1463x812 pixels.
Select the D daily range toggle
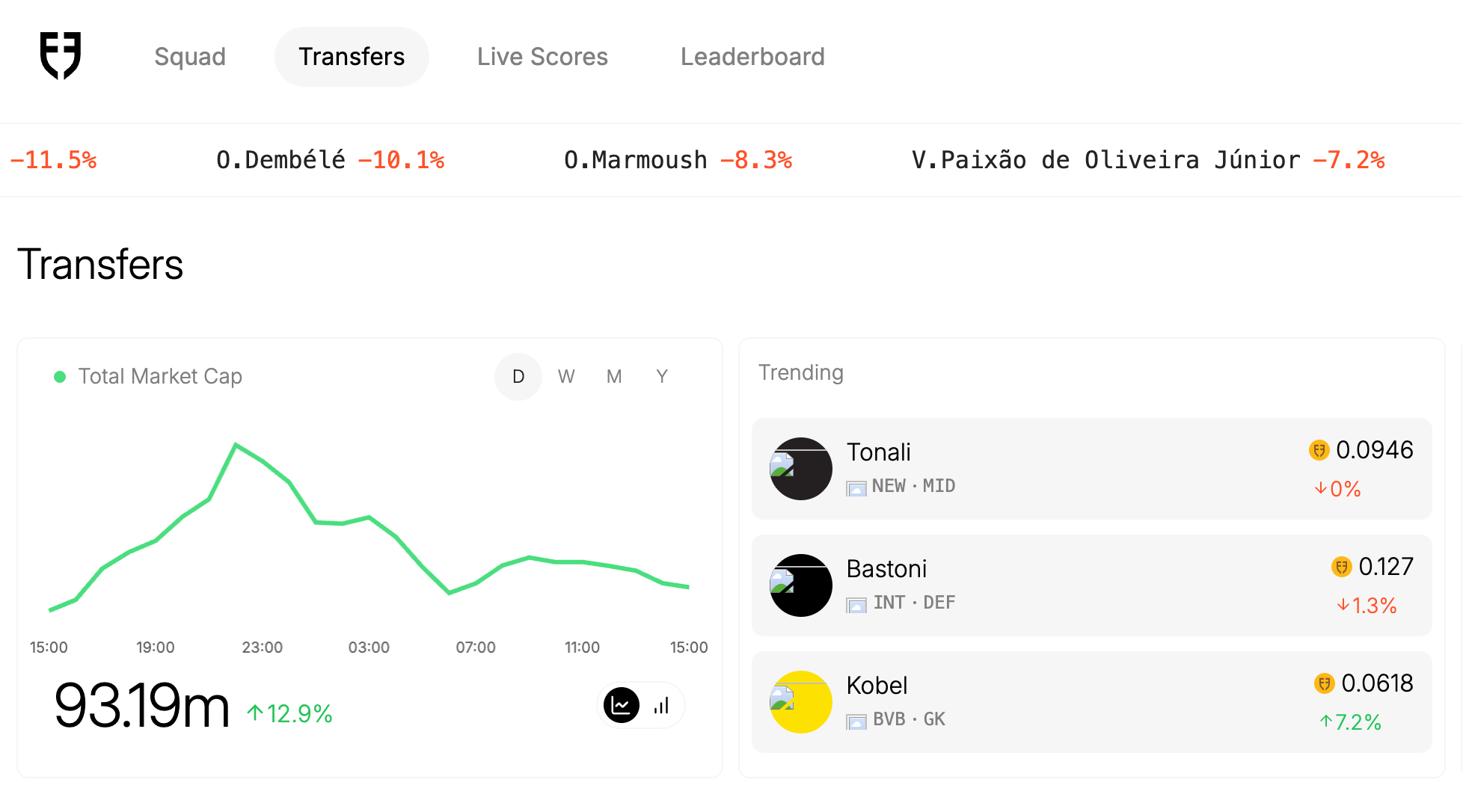tap(518, 377)
